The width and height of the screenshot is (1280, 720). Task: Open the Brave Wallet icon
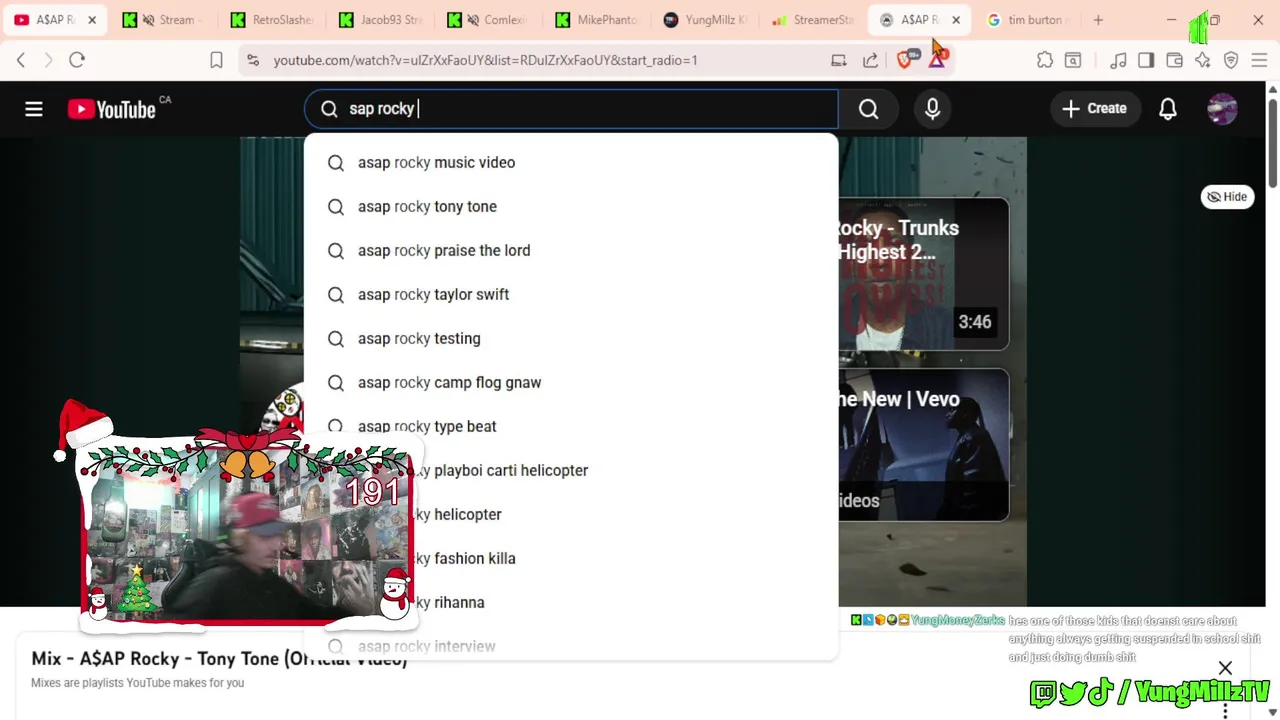[x=1175, y=60]
